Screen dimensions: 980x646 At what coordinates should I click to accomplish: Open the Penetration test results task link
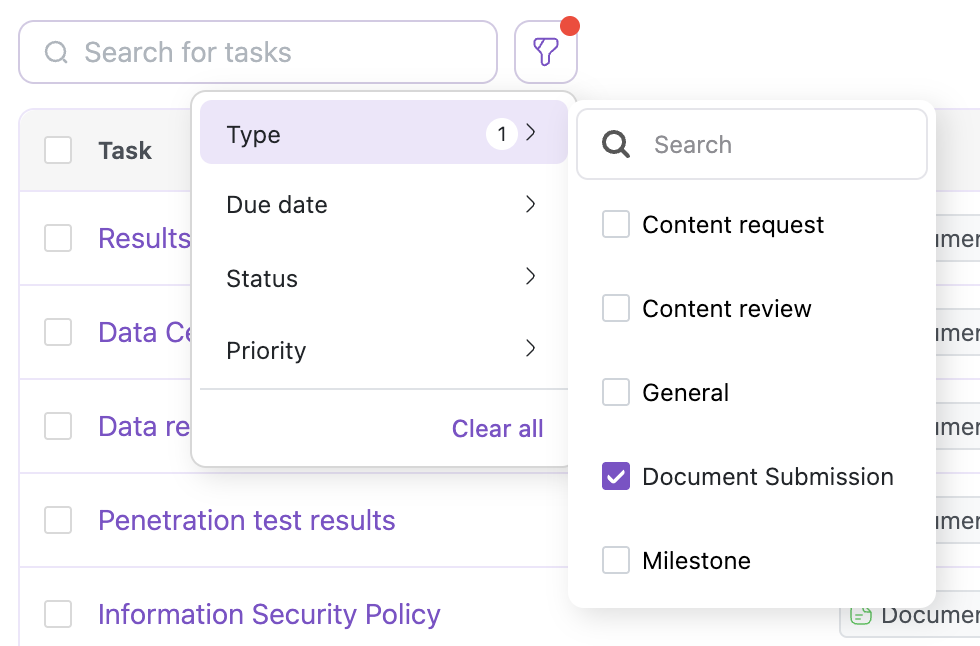246,521
